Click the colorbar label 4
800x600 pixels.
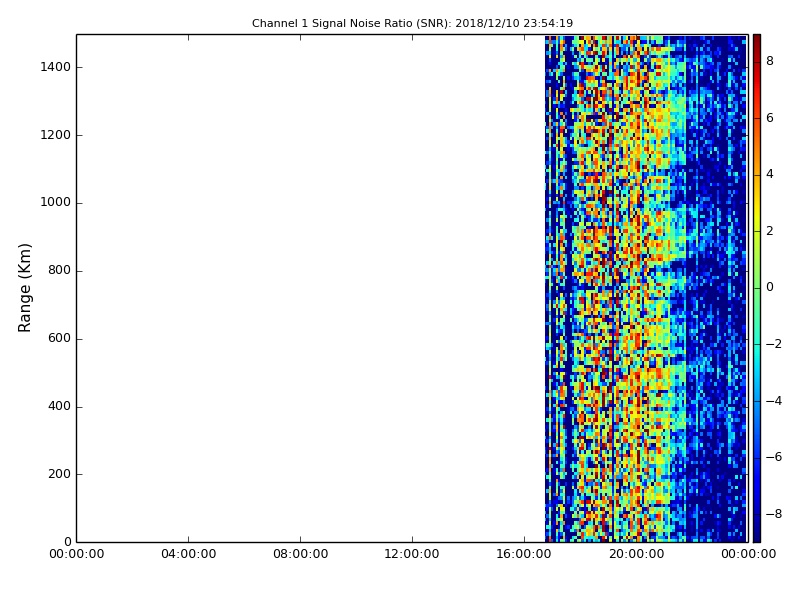click(770, 174)
